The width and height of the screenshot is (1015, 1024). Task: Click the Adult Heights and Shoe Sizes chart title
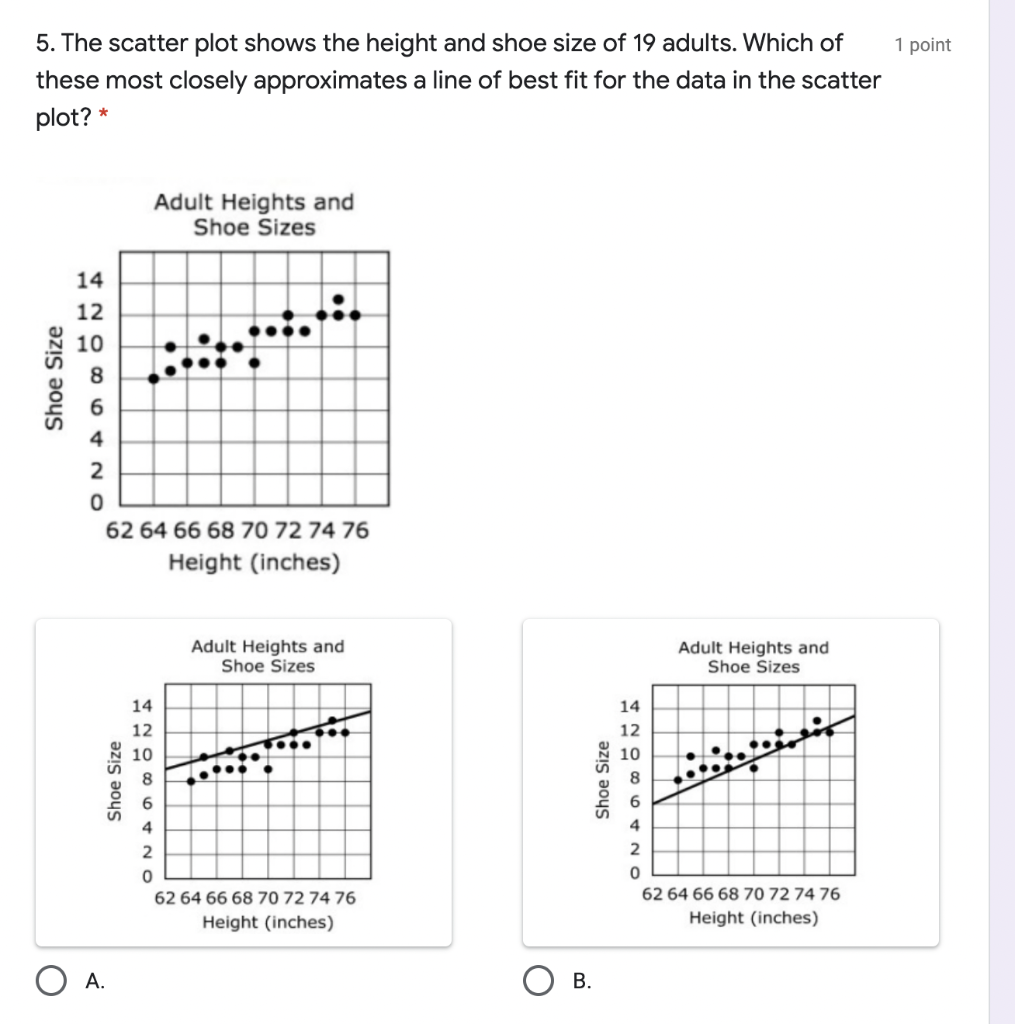tap(252, 213)
